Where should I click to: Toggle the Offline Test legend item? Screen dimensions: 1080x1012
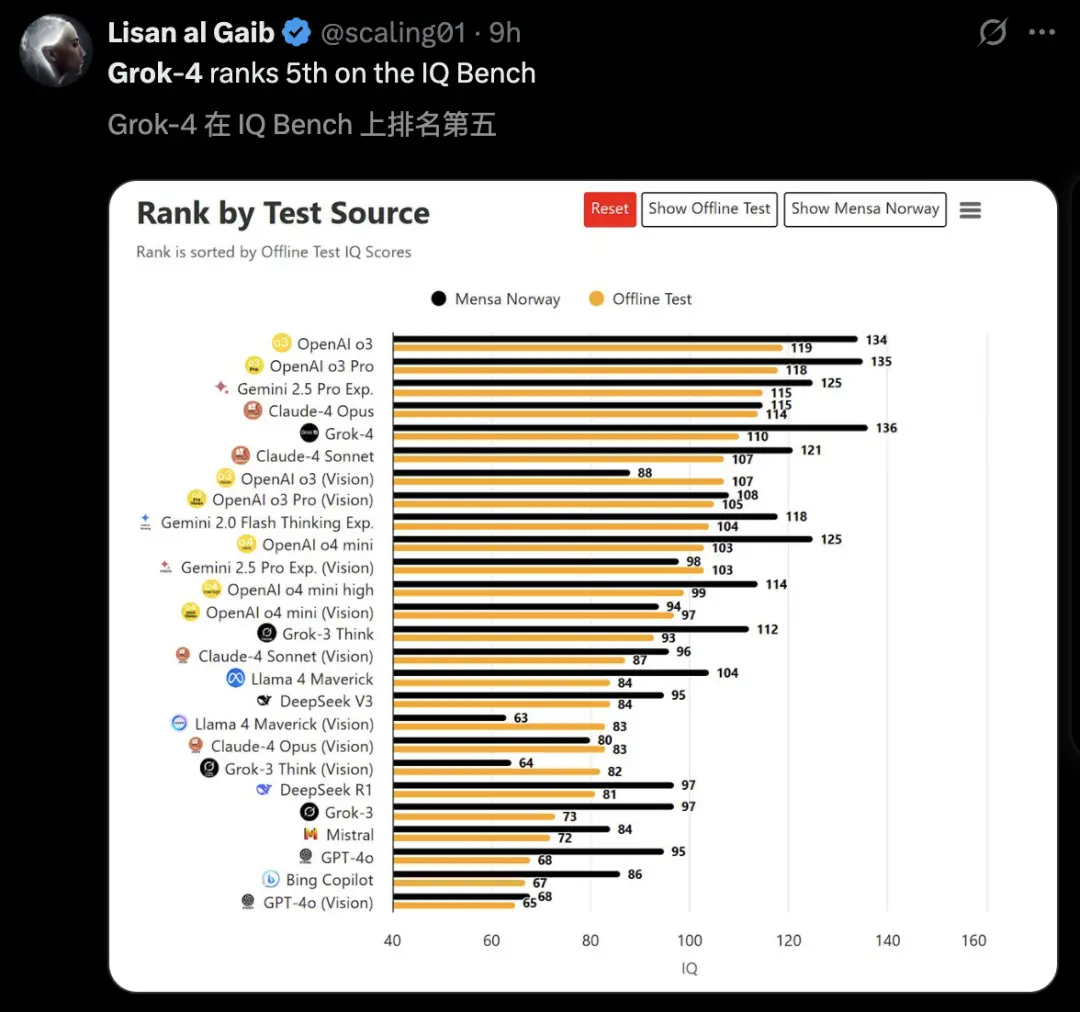(x=640, y=299)
